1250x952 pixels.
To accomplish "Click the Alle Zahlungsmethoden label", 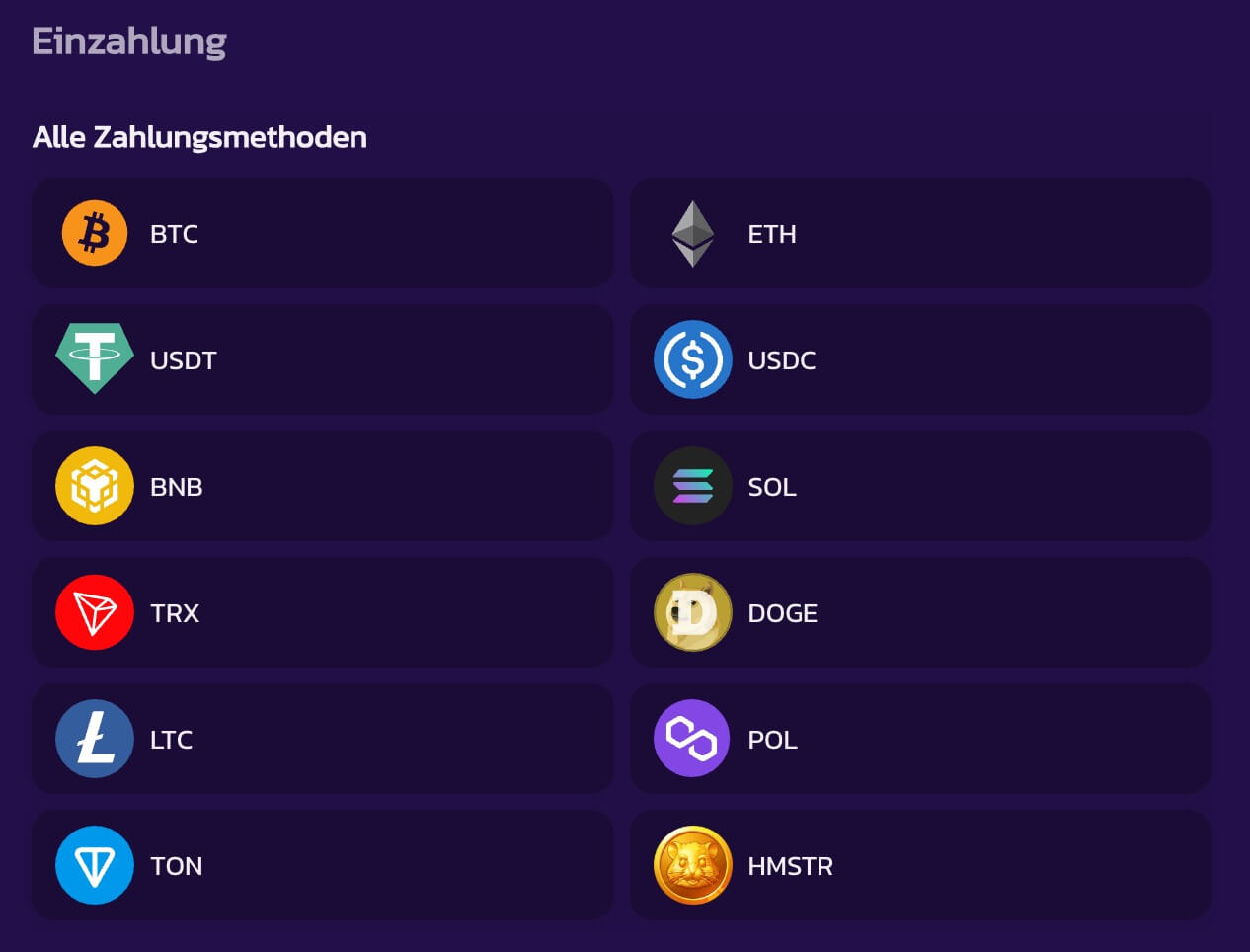I will tap(199, 137).
